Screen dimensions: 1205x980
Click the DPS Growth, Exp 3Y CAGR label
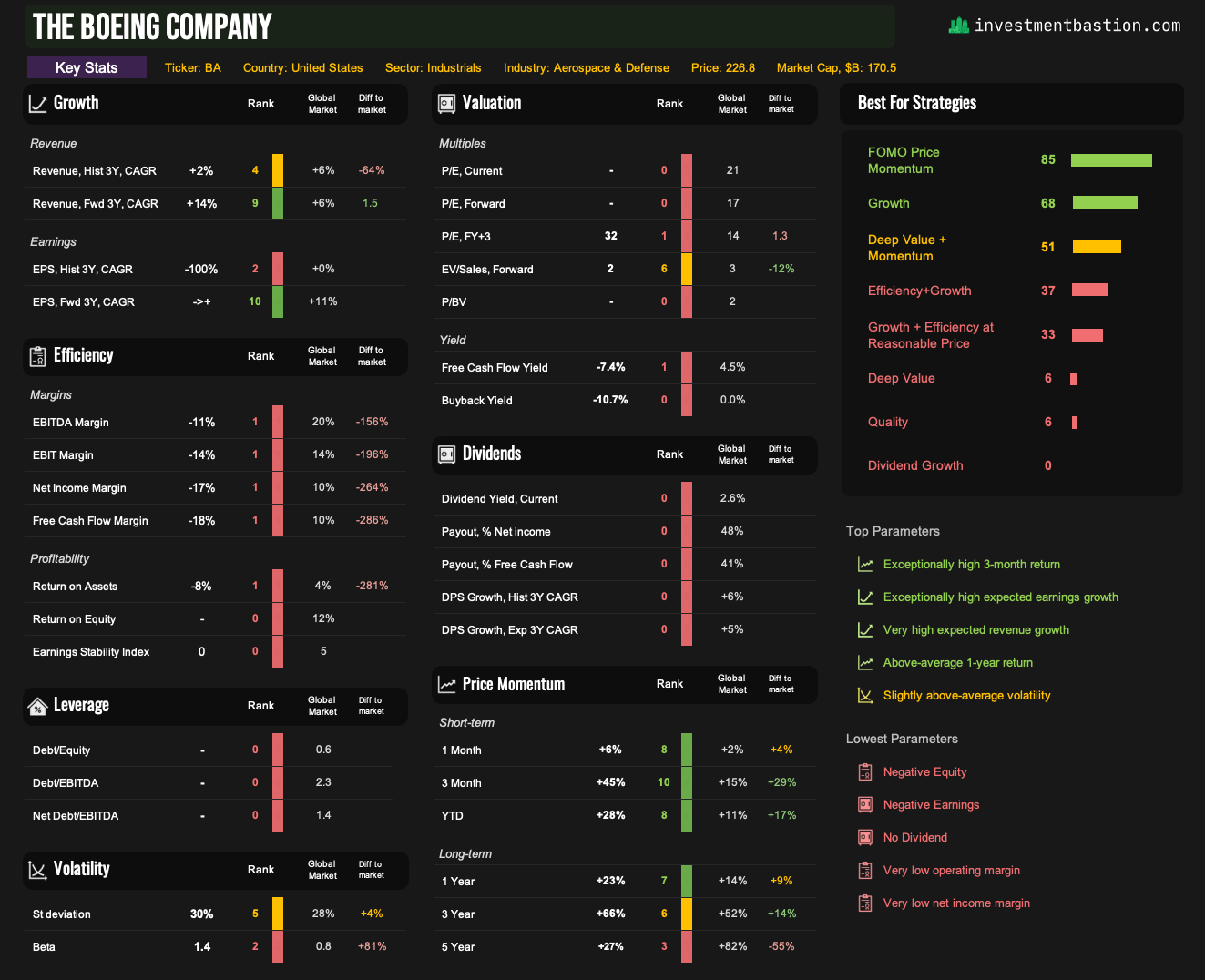pos(510,629)
